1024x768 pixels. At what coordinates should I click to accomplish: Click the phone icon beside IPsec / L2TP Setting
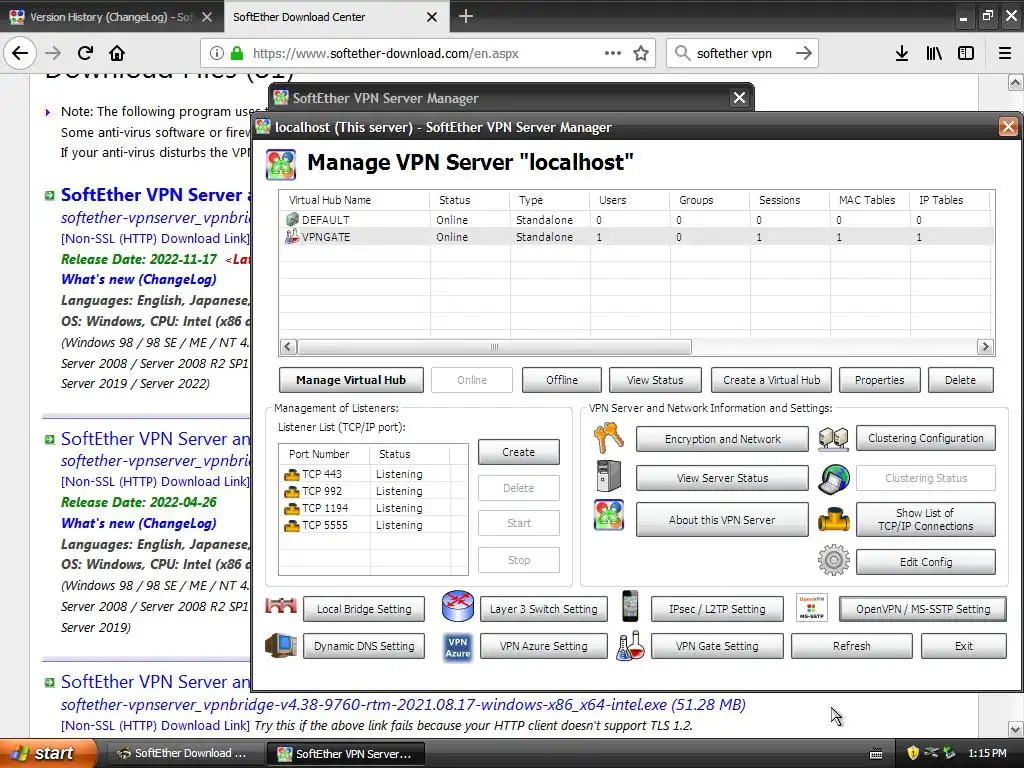[630, 606]
